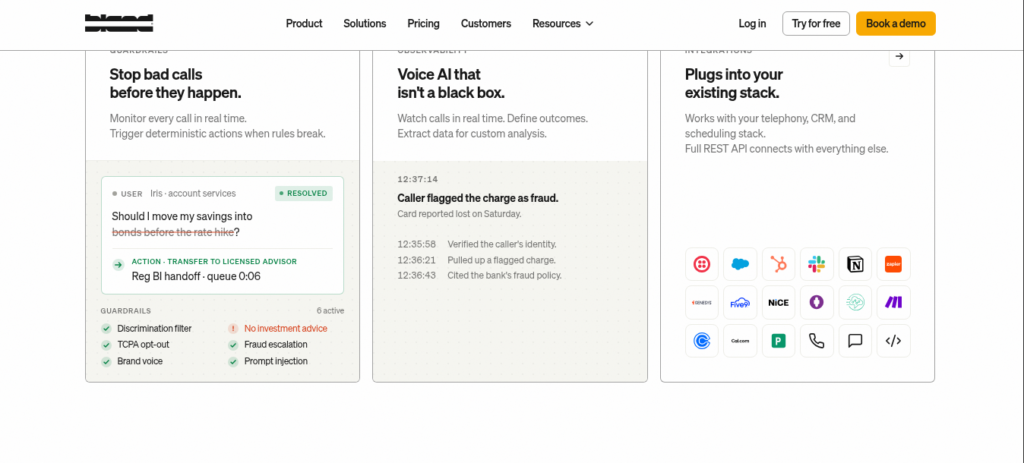Click 'Caller flagged the charge as fraud.'
Image resolution: width=1024 pixels, height=463 pixels.
[478, 198]
